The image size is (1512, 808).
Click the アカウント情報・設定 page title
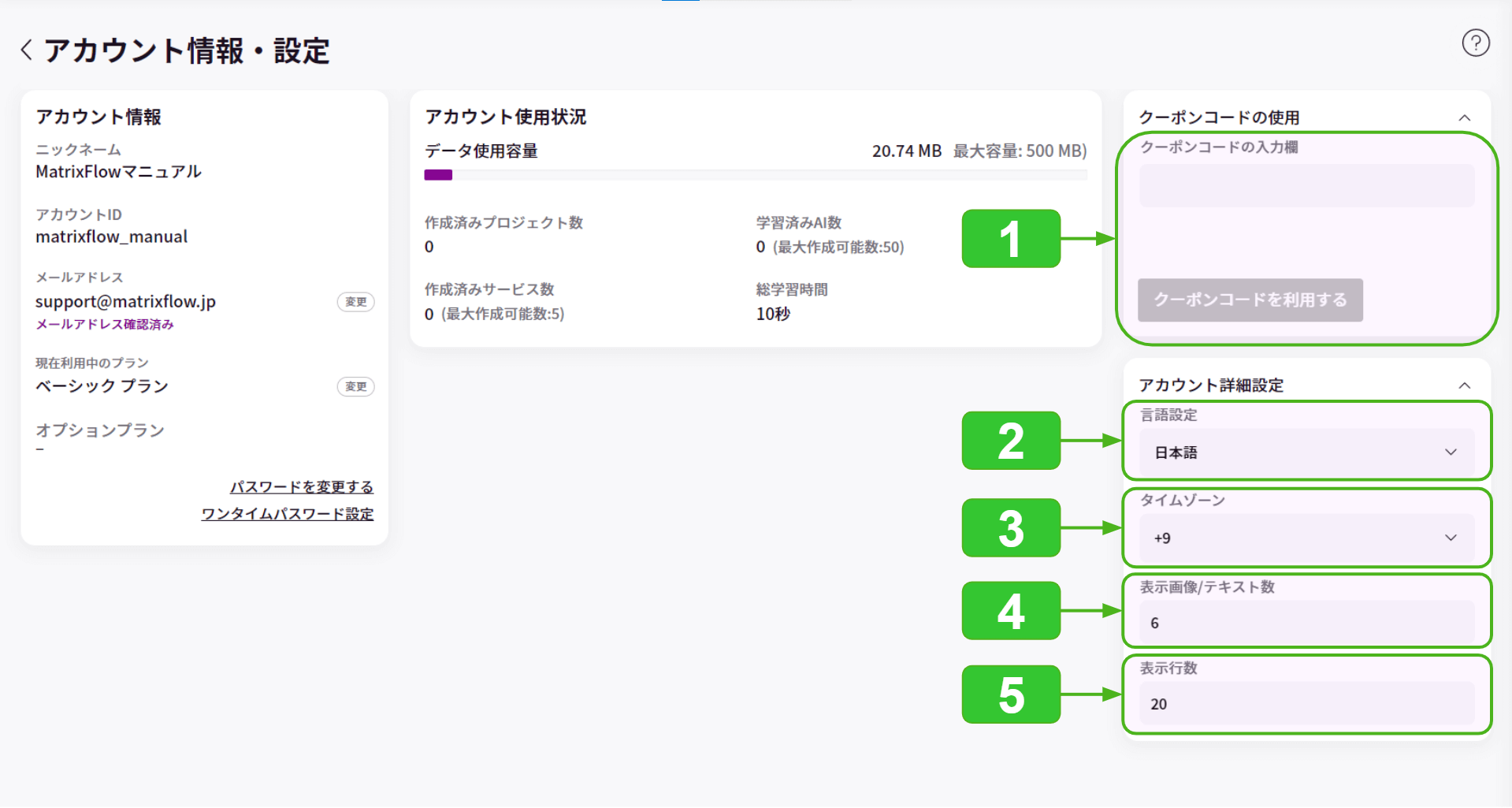187,50
